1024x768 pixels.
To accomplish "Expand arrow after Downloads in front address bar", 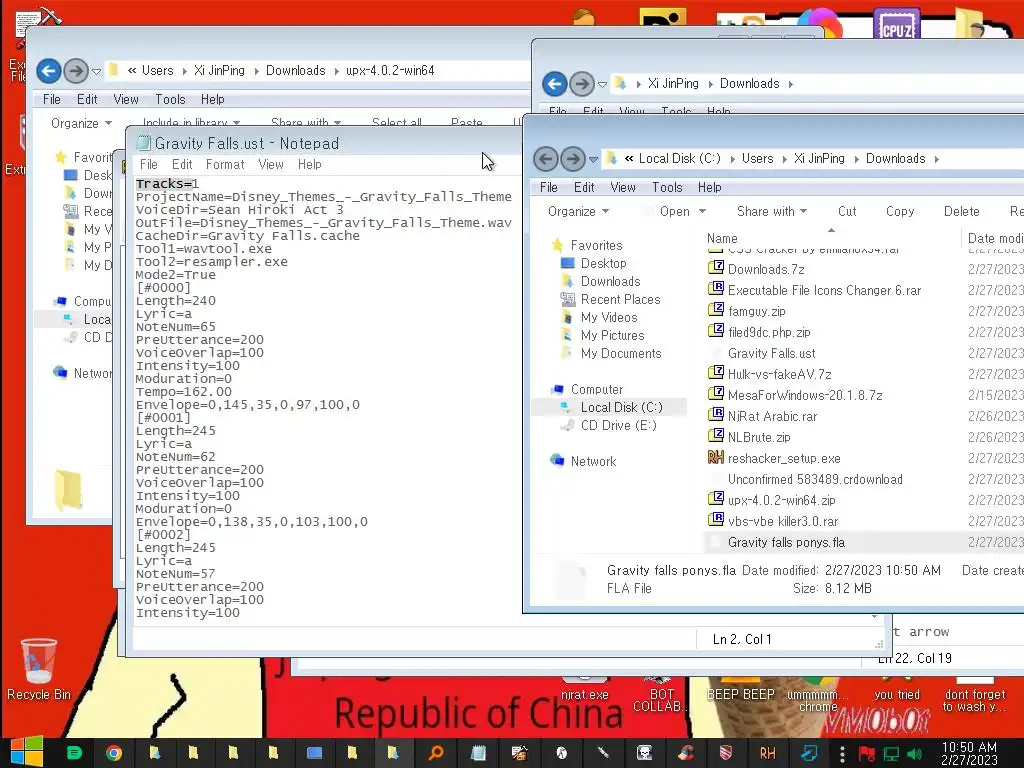I will pos(937,159).
